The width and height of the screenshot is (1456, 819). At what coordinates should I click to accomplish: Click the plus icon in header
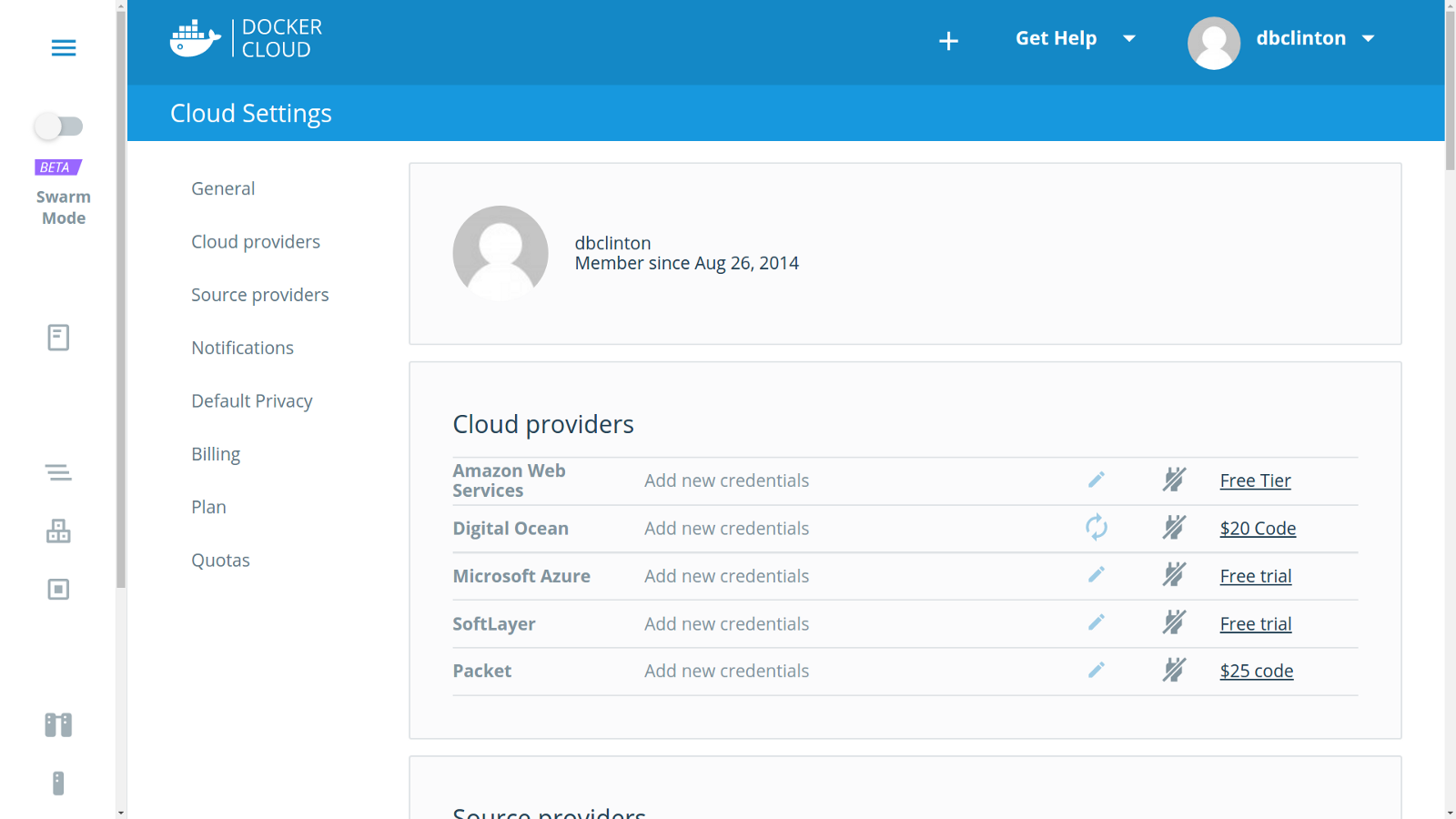948,41
